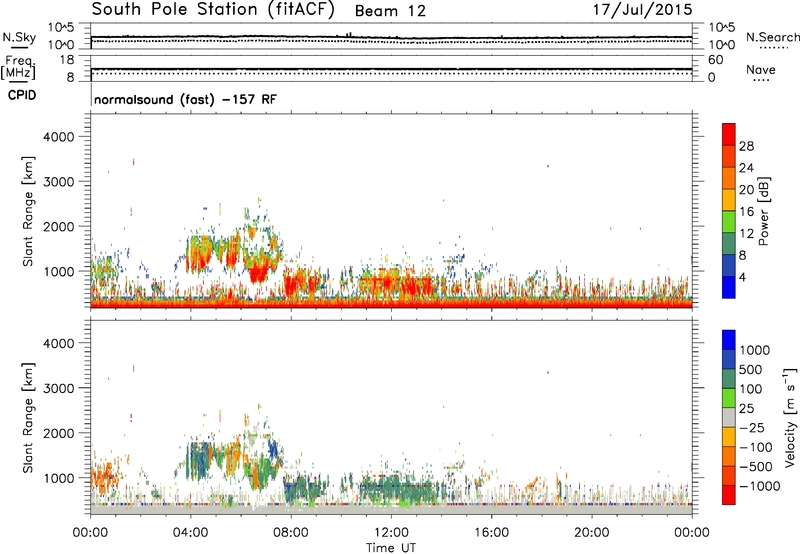Select the '20:00' time tick label

(592, 533)
